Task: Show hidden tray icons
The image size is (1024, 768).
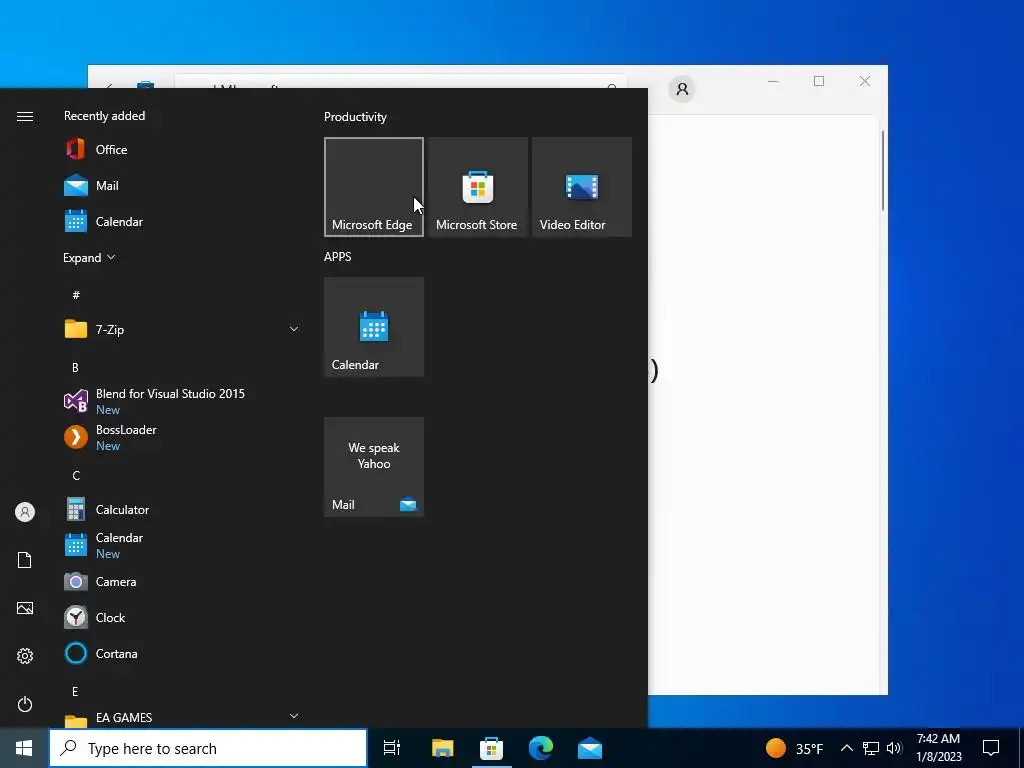Action: click(x=846, y=748)
